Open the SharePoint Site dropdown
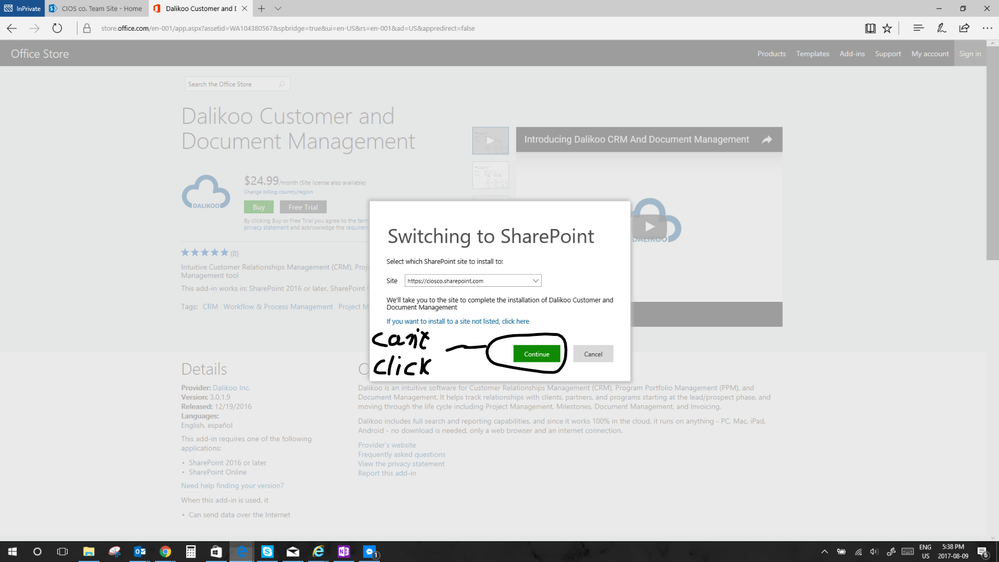Screen dimensions: 999x562 click(473, 280)
